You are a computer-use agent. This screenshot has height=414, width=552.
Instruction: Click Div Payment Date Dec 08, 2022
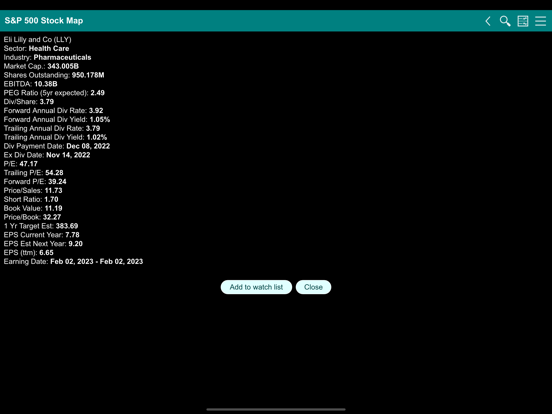57,146
